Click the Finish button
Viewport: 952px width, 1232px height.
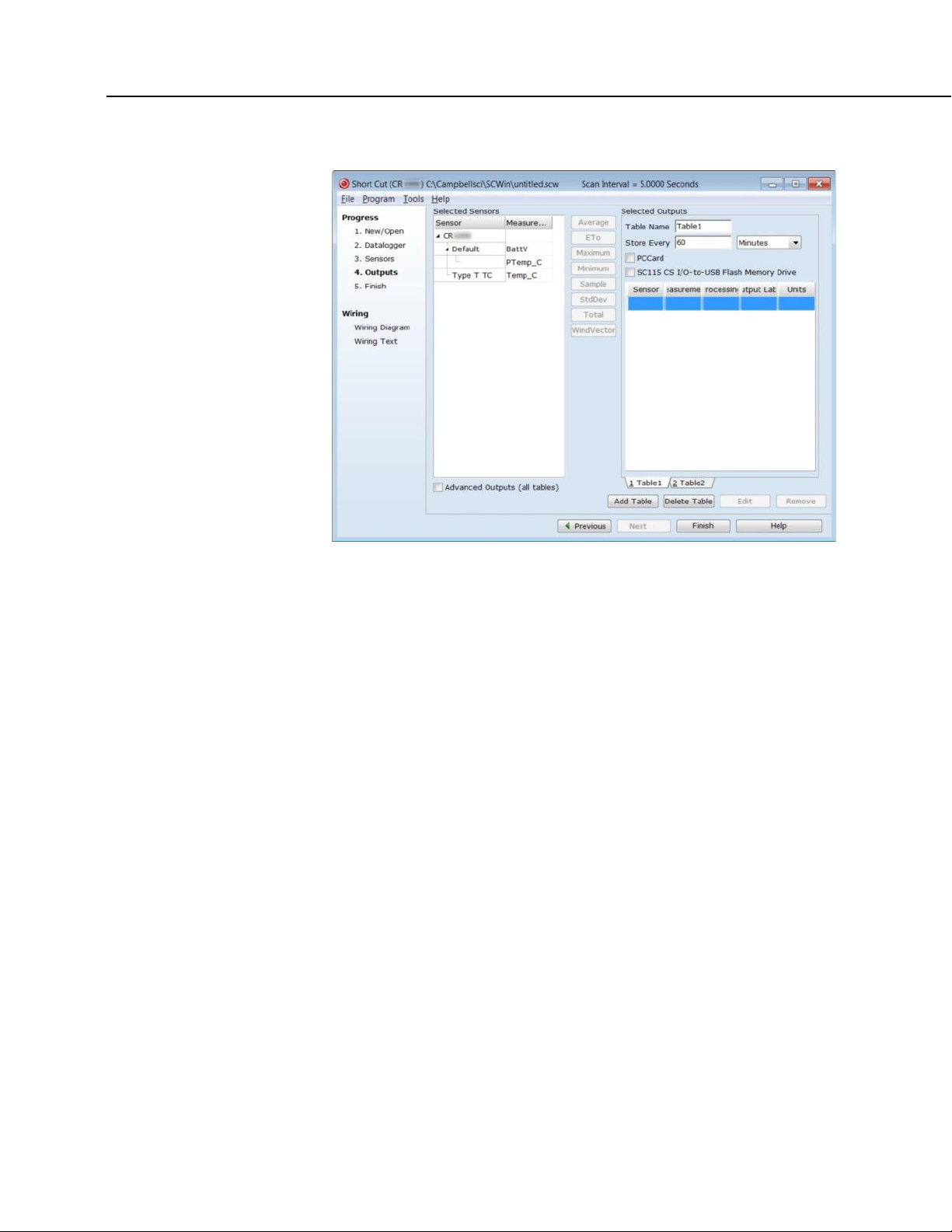703,526
